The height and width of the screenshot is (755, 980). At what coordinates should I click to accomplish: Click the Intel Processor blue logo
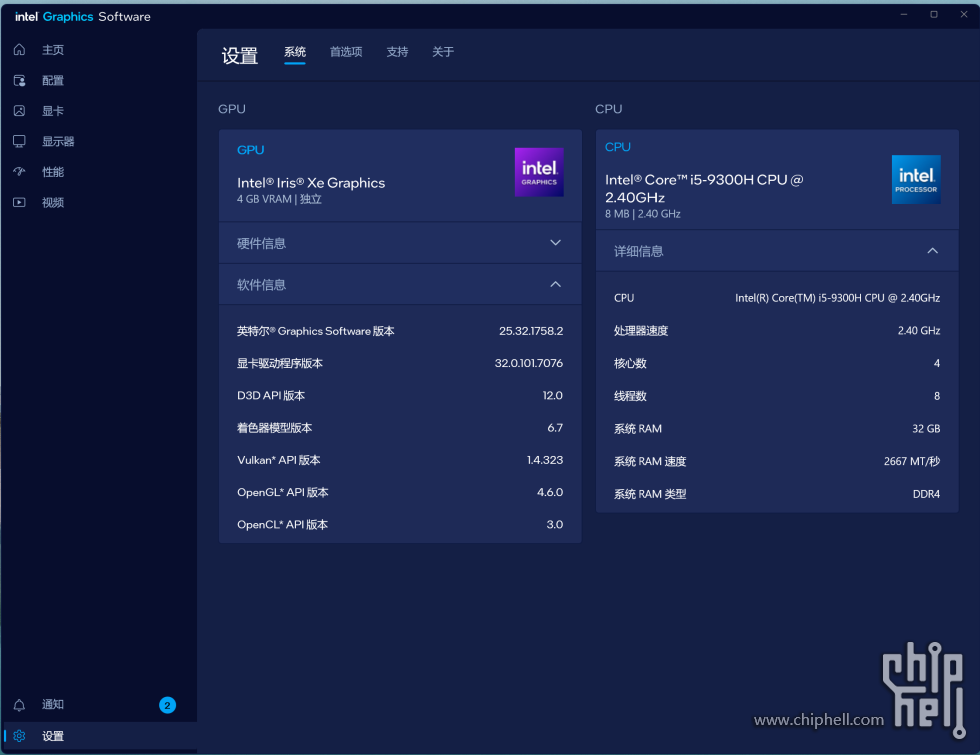click(916, 180)
